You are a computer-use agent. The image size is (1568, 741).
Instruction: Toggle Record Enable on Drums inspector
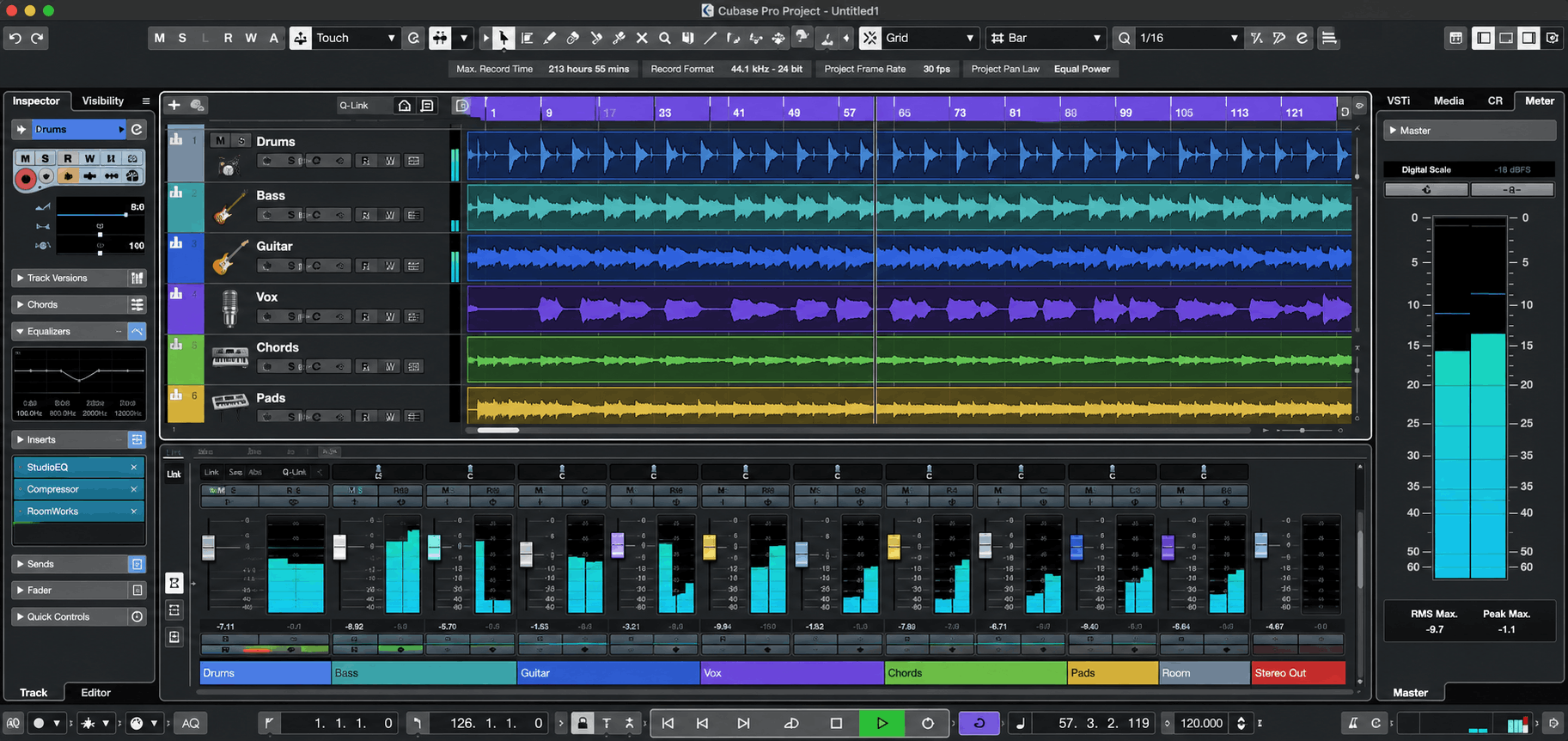point(26,178)
